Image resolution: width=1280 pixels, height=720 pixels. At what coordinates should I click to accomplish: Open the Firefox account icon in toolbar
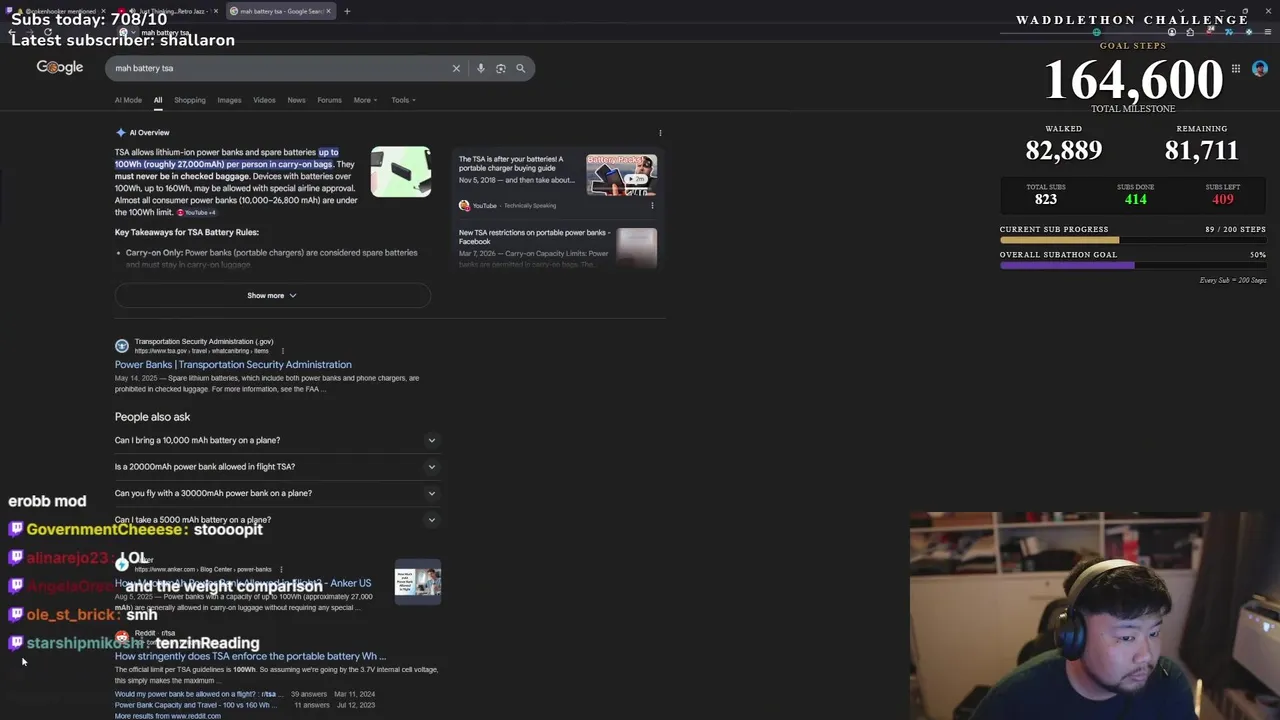(x=1172, y=32)
